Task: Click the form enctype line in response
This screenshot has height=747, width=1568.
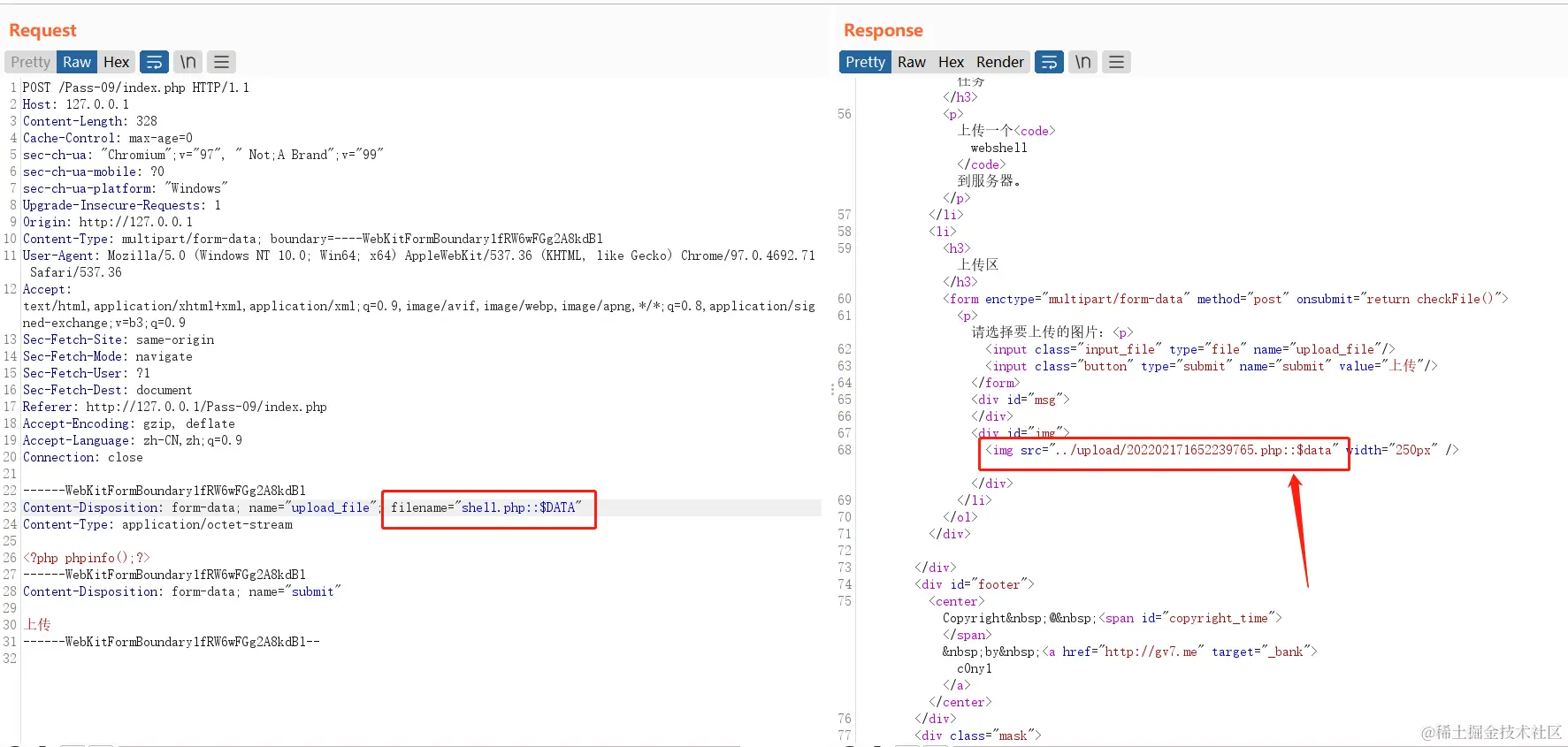Action: click(x=1226, y=299)
